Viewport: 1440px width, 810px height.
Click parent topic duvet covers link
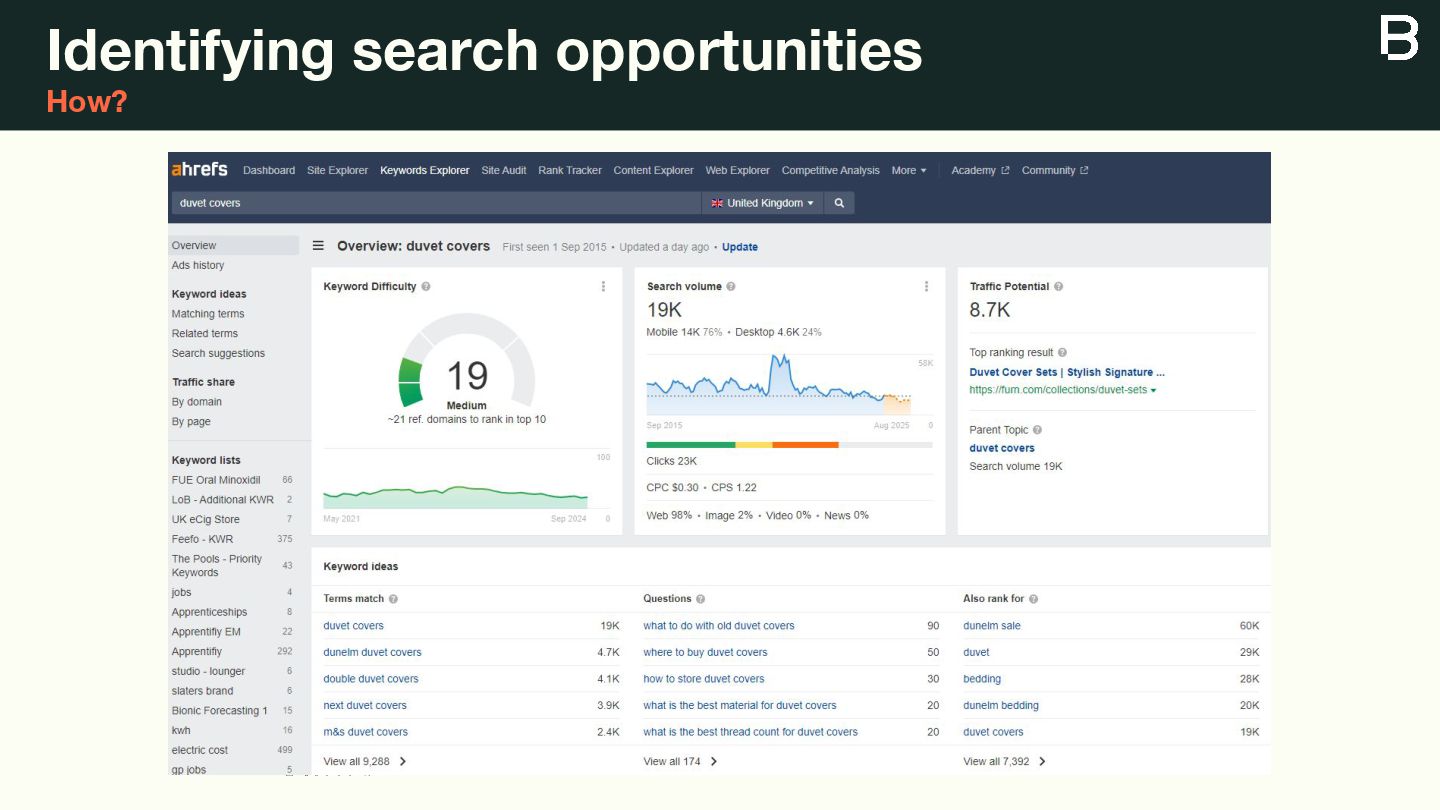1002,449
